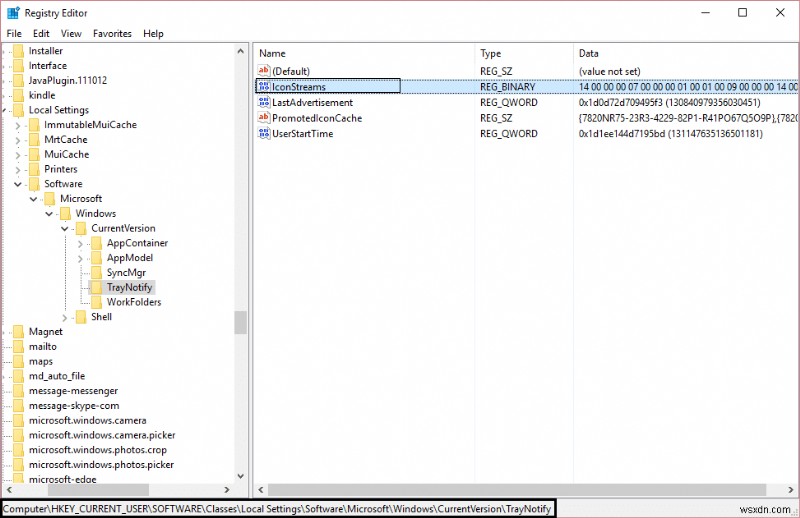Click the kindle folder icon
800x518 pixels.
18,95
